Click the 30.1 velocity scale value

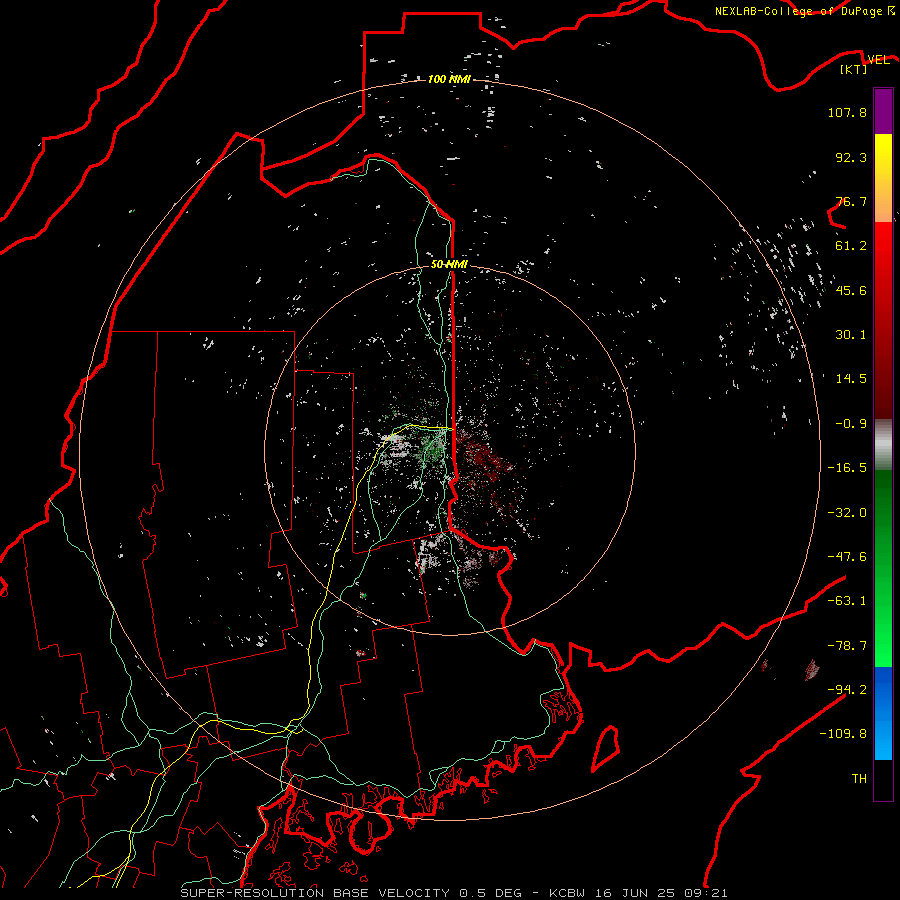[x=851, y=335]
